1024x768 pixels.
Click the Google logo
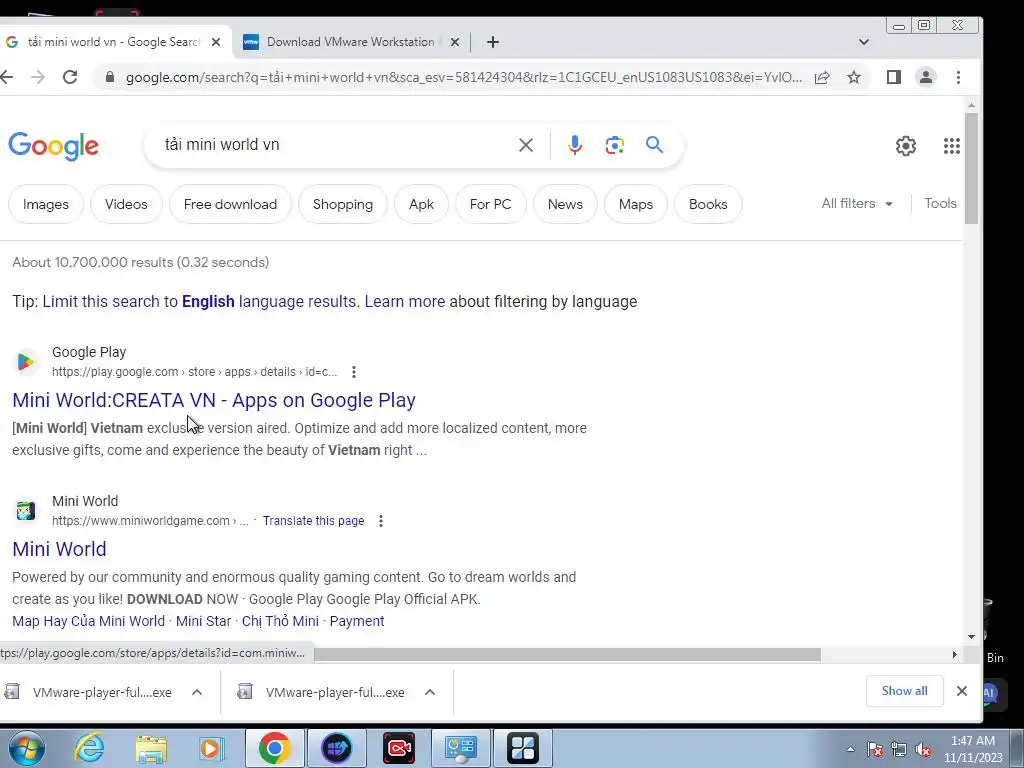tap(54, 146)
